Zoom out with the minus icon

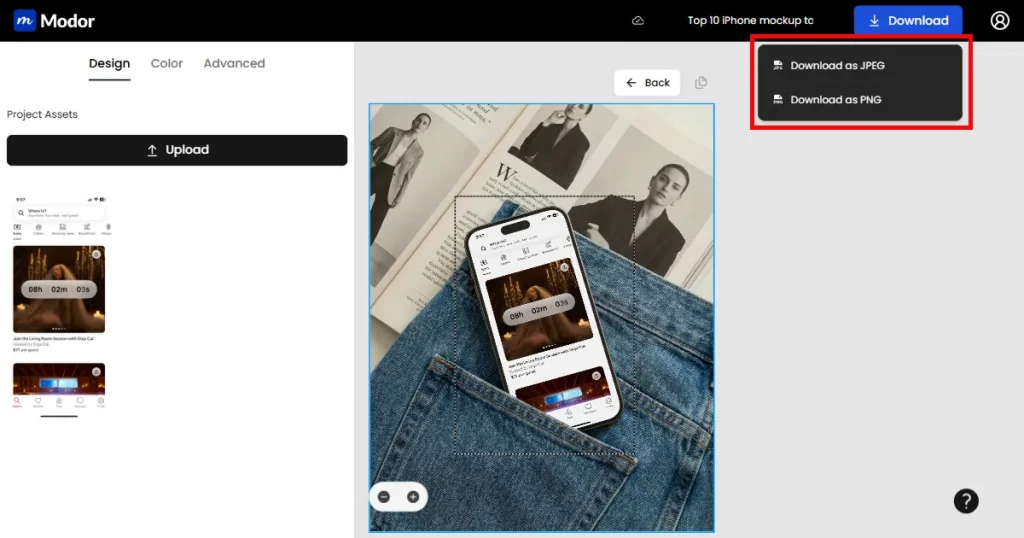385,497
